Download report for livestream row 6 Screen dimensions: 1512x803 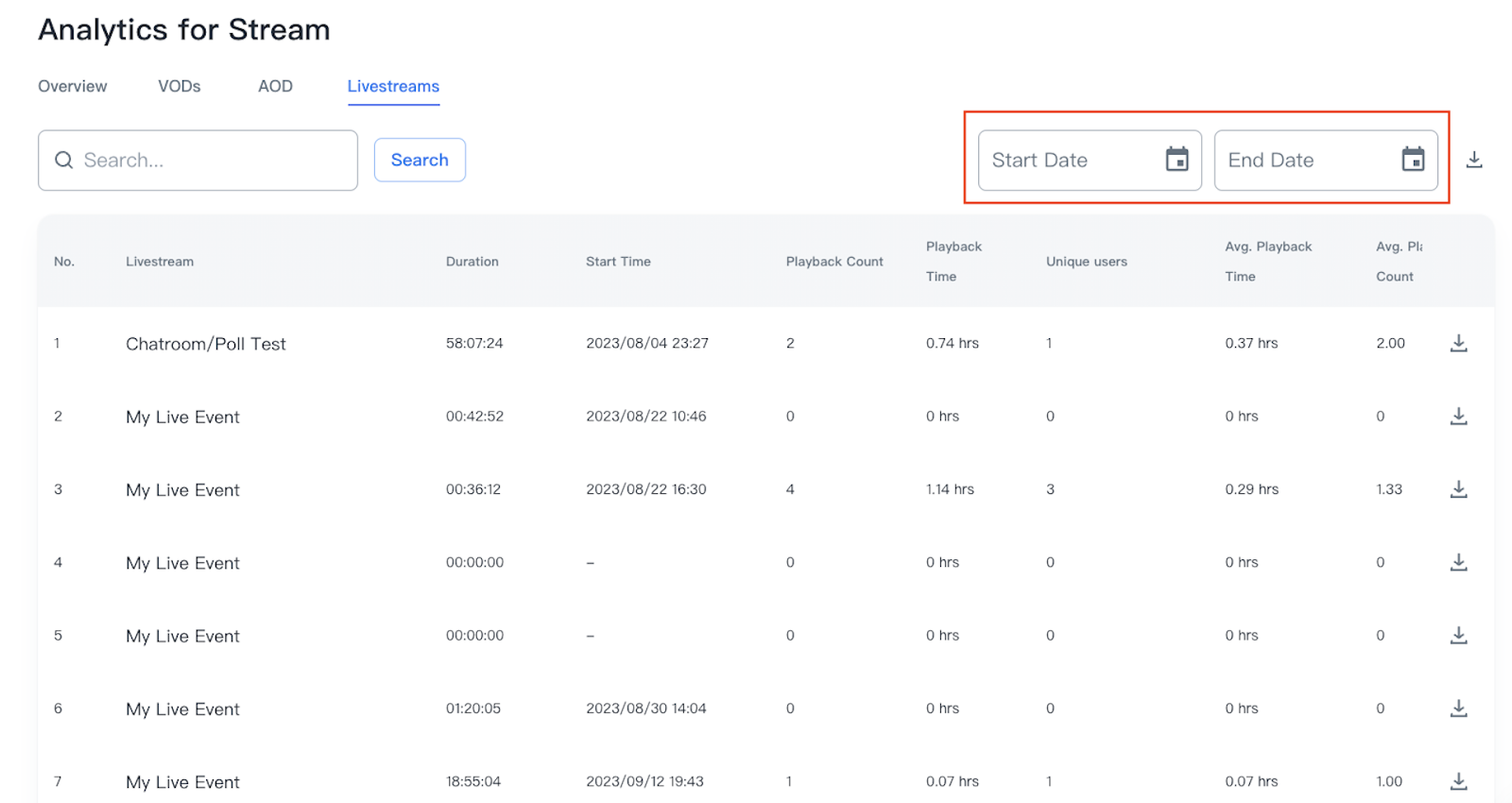1458,709
